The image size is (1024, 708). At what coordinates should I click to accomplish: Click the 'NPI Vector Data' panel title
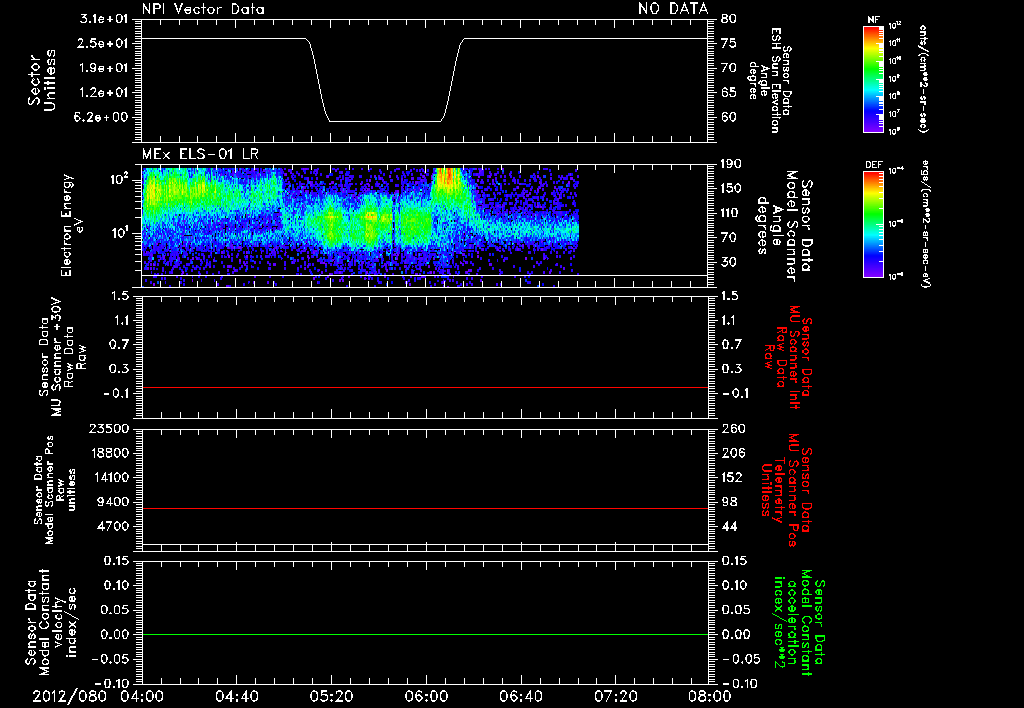tap(203, 9)
